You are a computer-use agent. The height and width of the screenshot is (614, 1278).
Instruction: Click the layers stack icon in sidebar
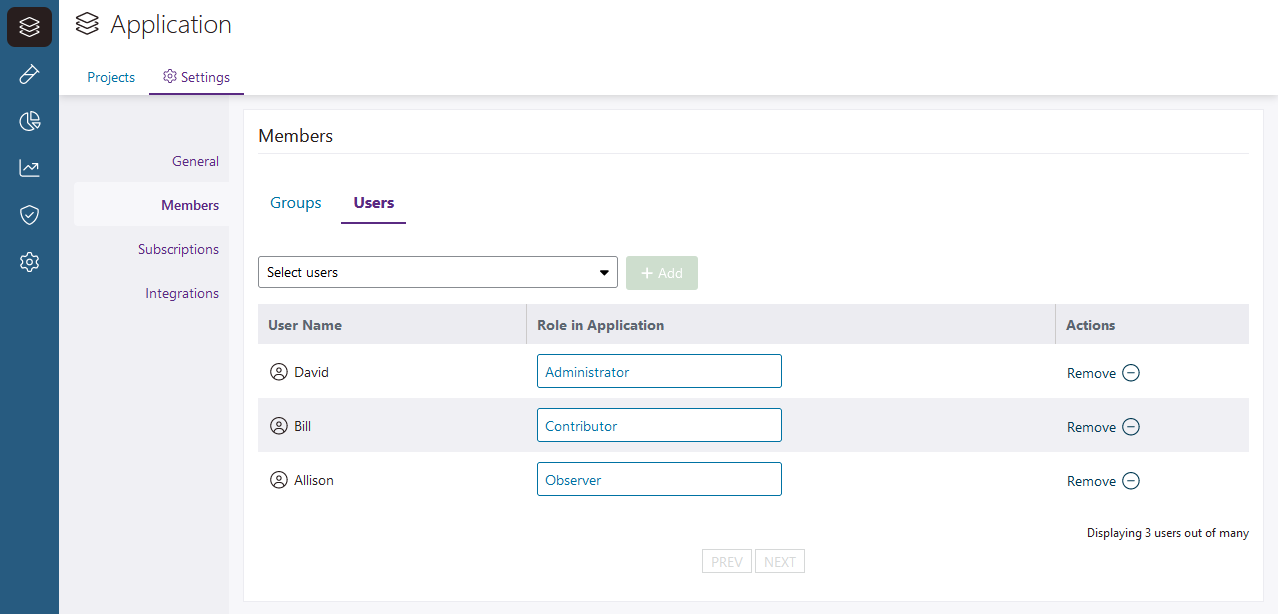29,27
